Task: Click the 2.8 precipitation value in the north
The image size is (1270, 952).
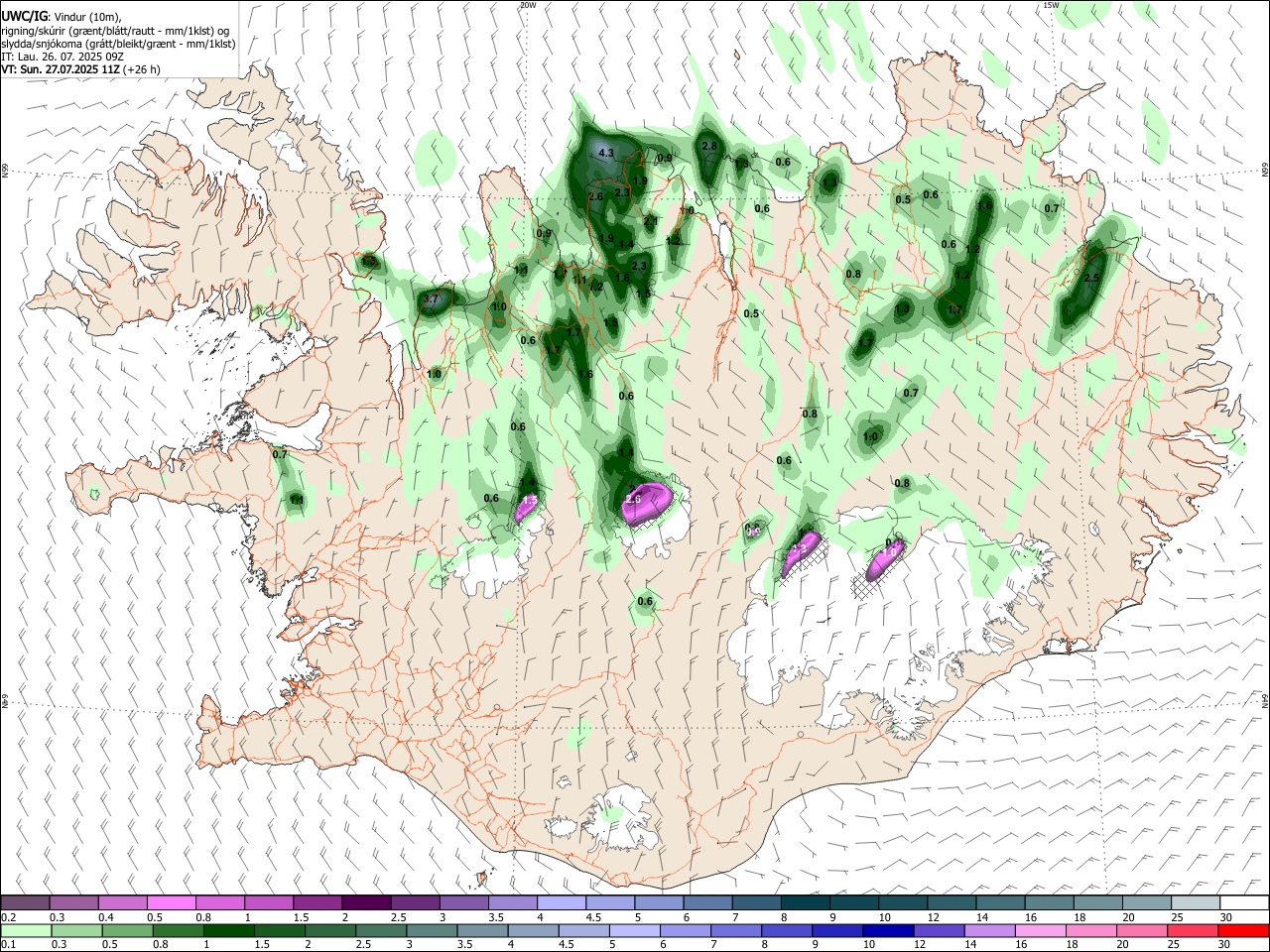Action: [709, 146]
